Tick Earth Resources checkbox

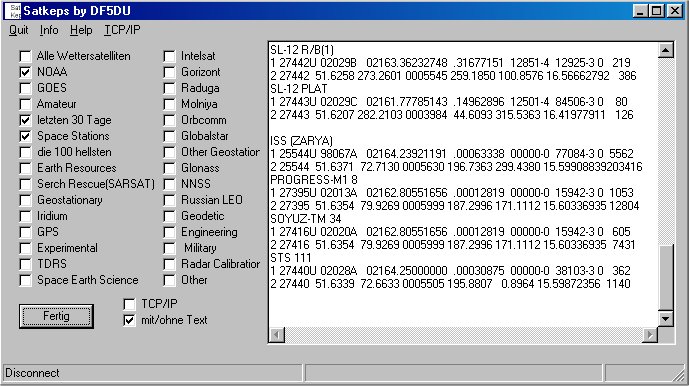[25, 168]
